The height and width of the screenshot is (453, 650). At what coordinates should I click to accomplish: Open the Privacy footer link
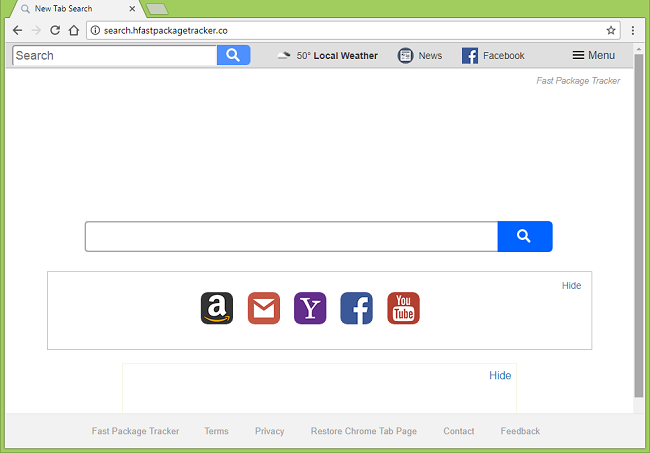(269, 431)
